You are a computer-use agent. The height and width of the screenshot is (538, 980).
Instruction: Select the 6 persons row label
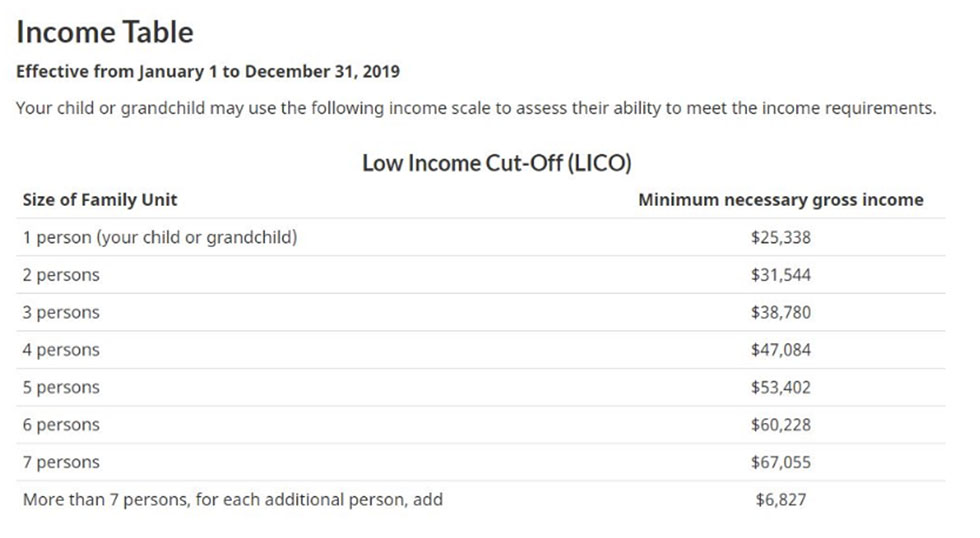(x=61, y=425)
